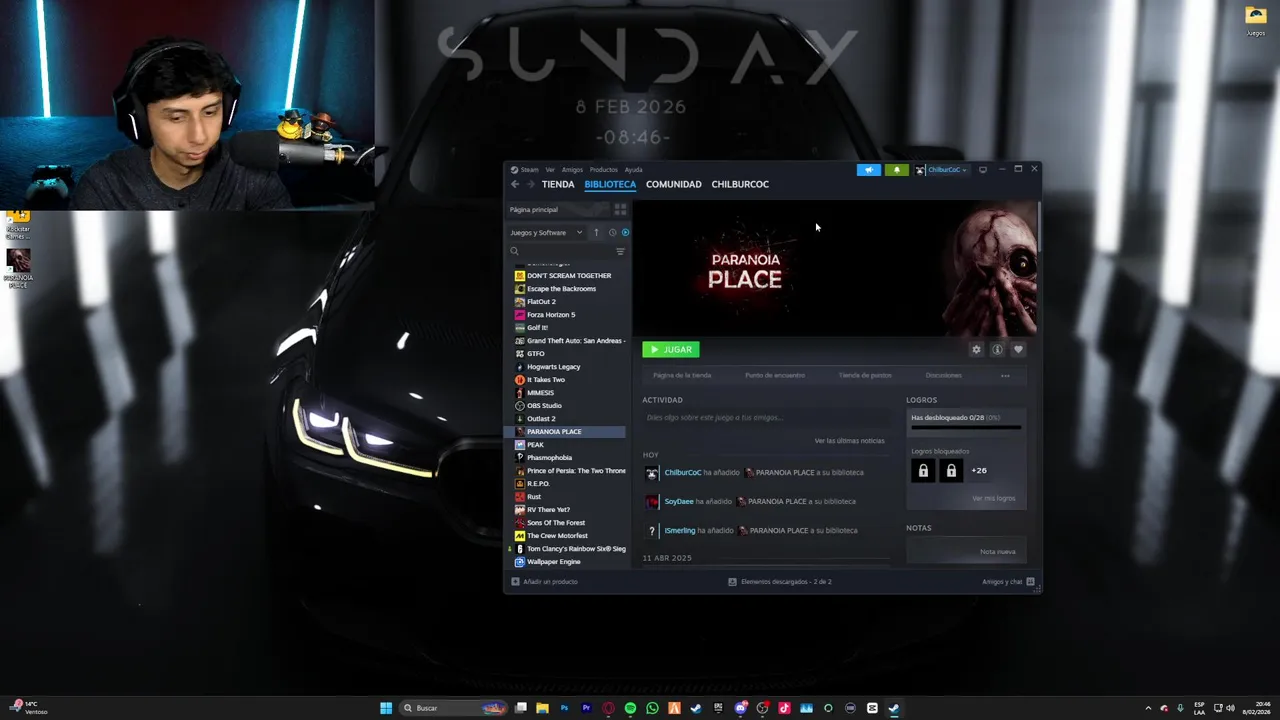
Task: Expand the ChilburCoC account dropdown
Action: coord(942,170)
